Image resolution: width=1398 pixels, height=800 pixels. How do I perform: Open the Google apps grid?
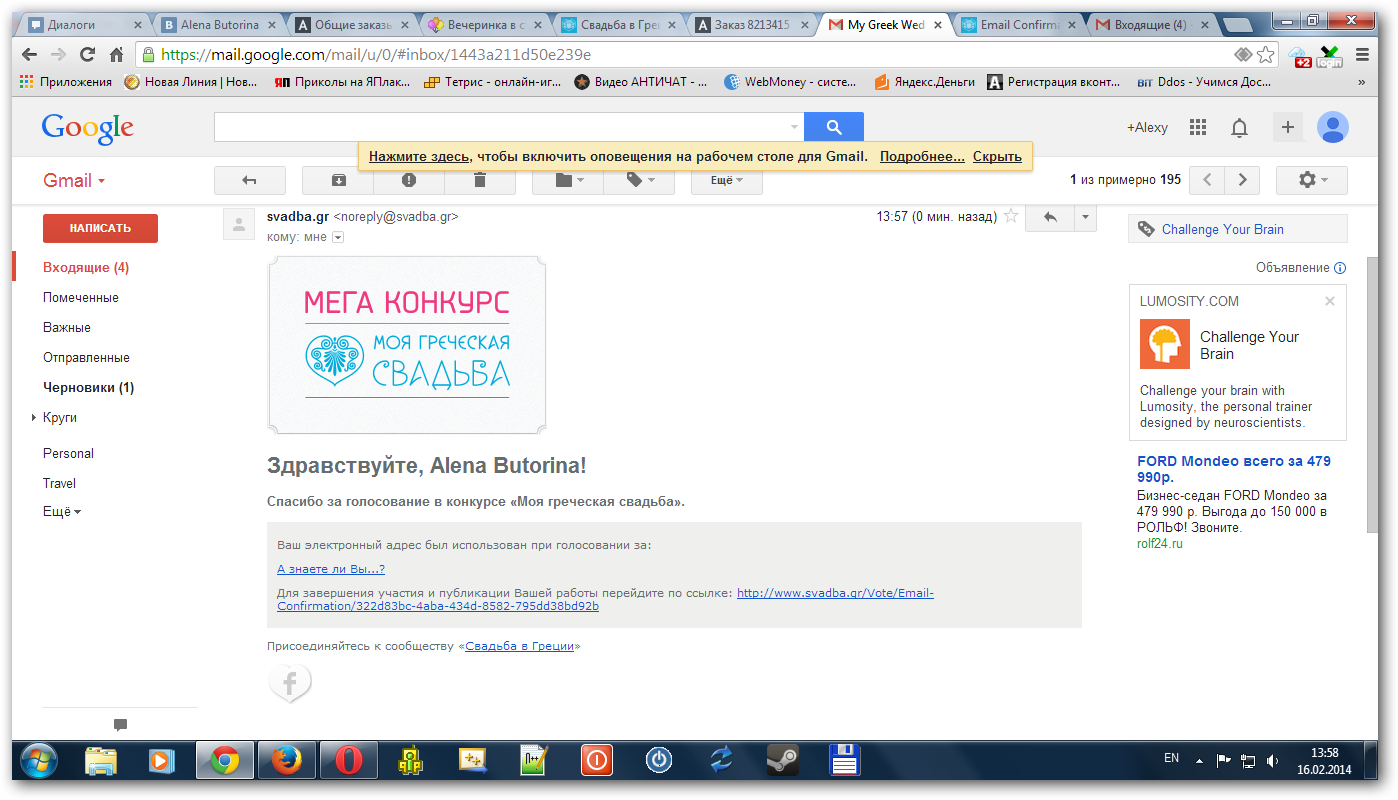point(1198,127)
